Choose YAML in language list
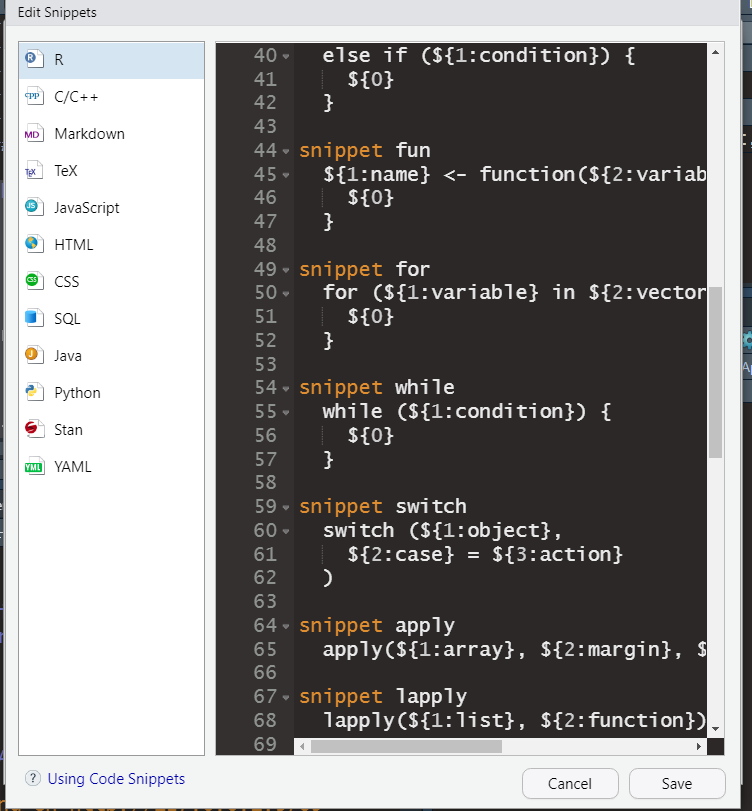This screenshot has width=752, height=811. pyautogui.click(x=112, y=467)
